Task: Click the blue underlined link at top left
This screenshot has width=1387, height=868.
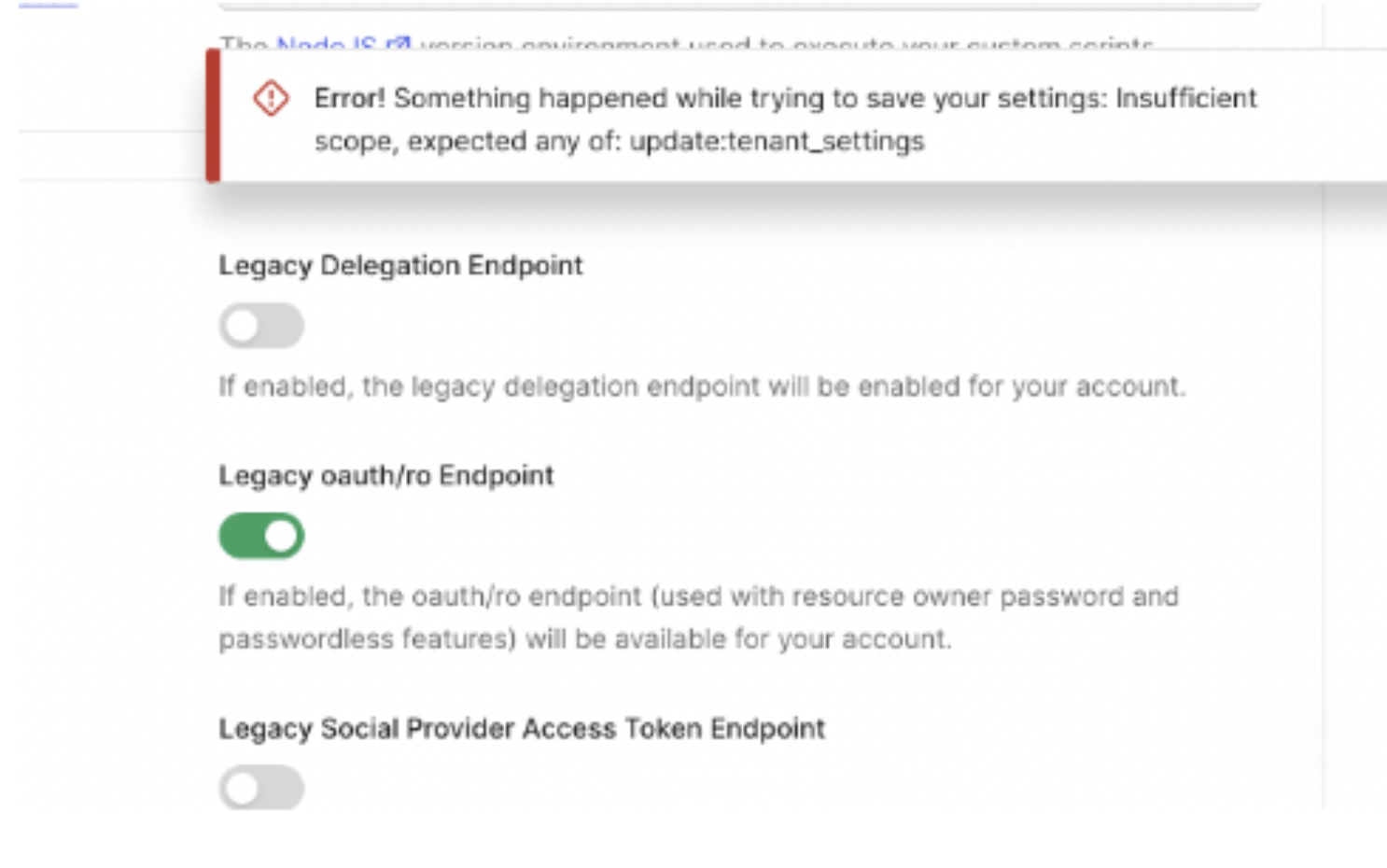Action: [48, 5]
